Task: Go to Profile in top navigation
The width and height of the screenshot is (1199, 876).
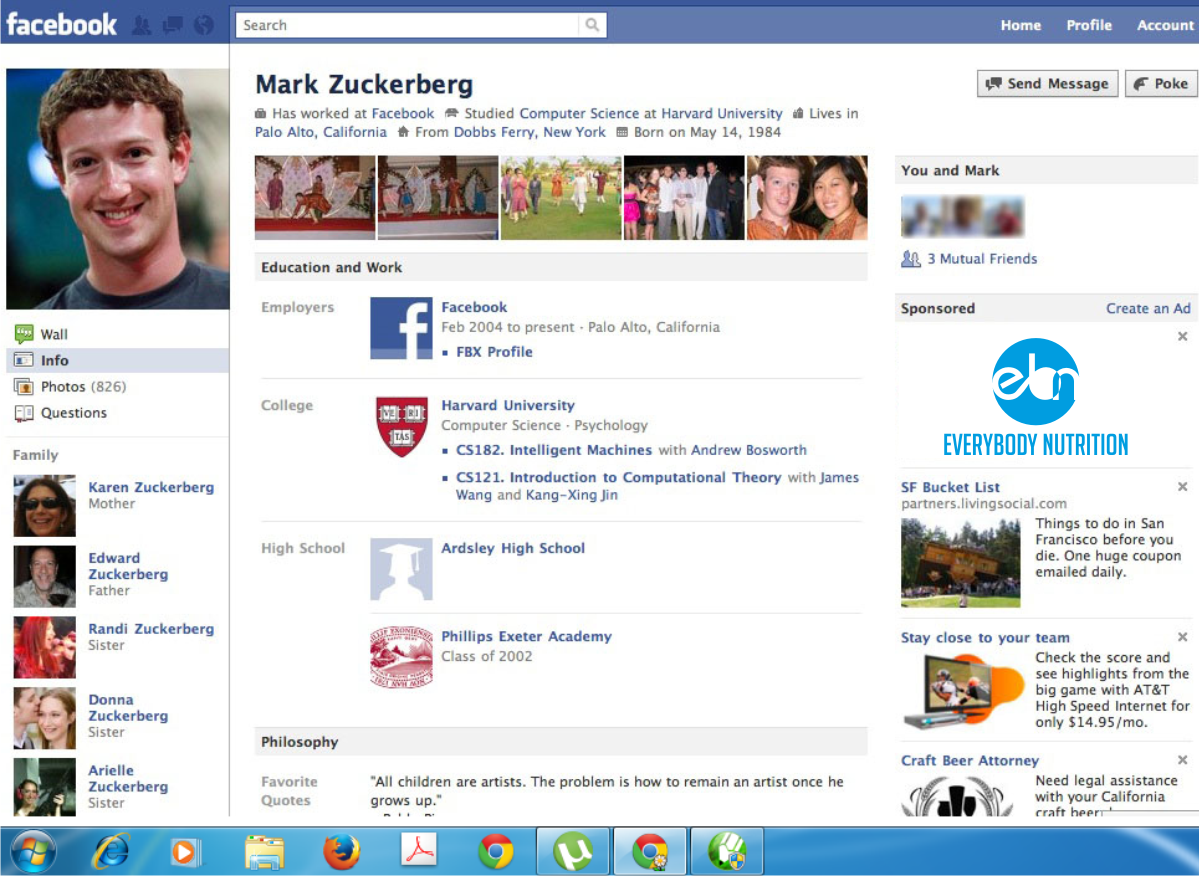Action: point(1089,25)
